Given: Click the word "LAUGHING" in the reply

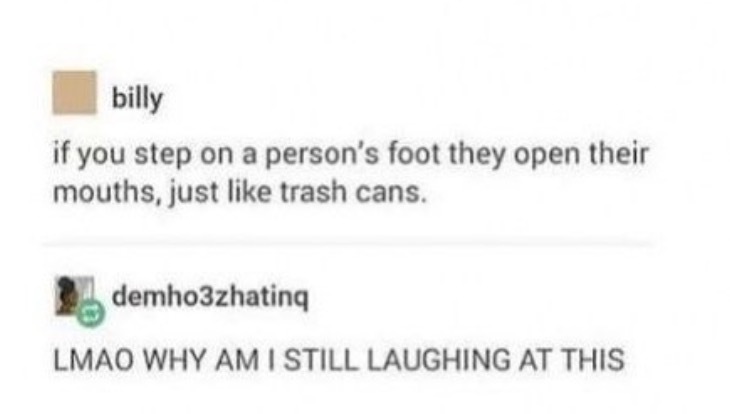Looking at the screenshot, I should [x=439, y=360].
